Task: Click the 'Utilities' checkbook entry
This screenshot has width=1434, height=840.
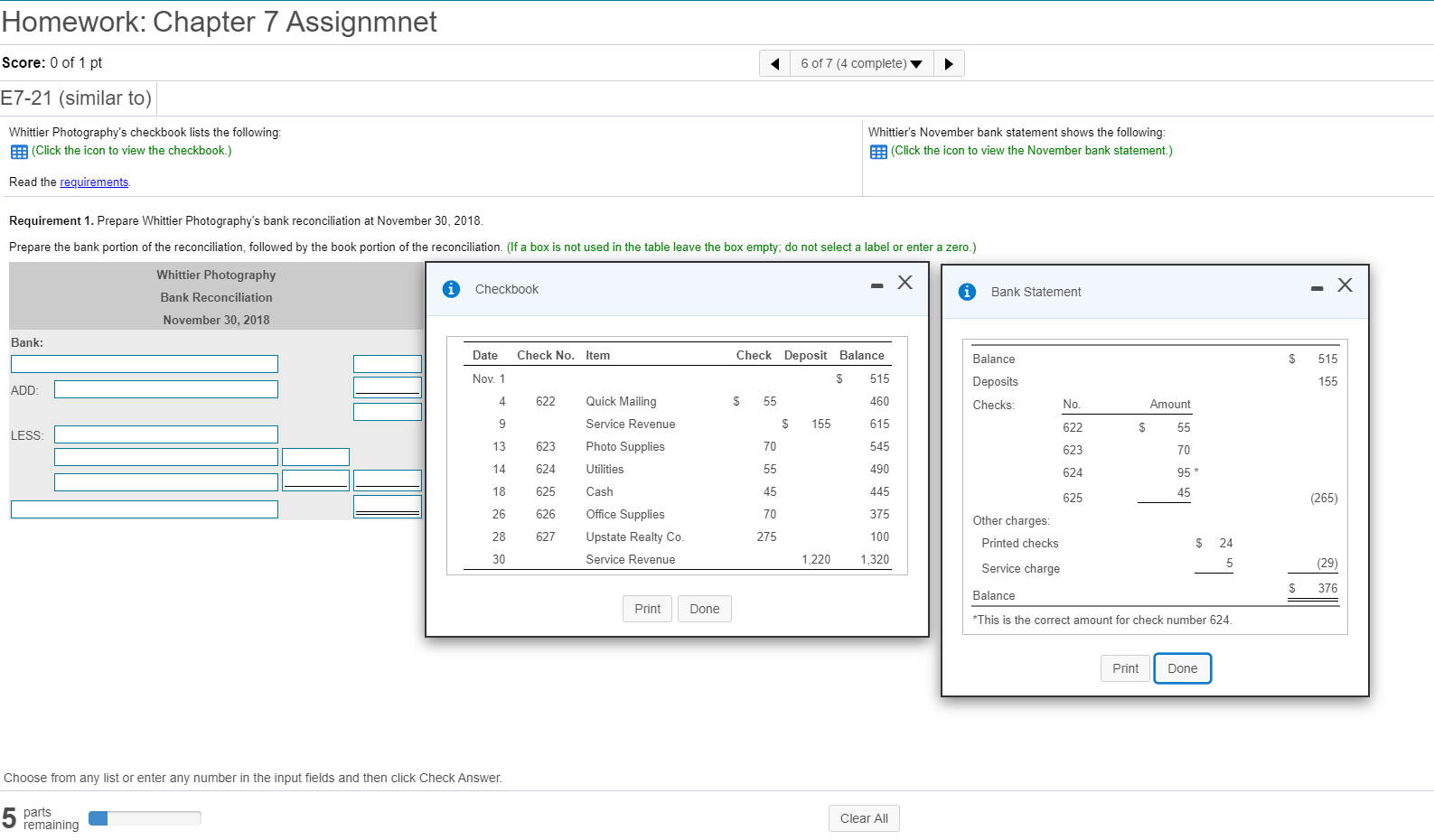Action: (605, 470)
